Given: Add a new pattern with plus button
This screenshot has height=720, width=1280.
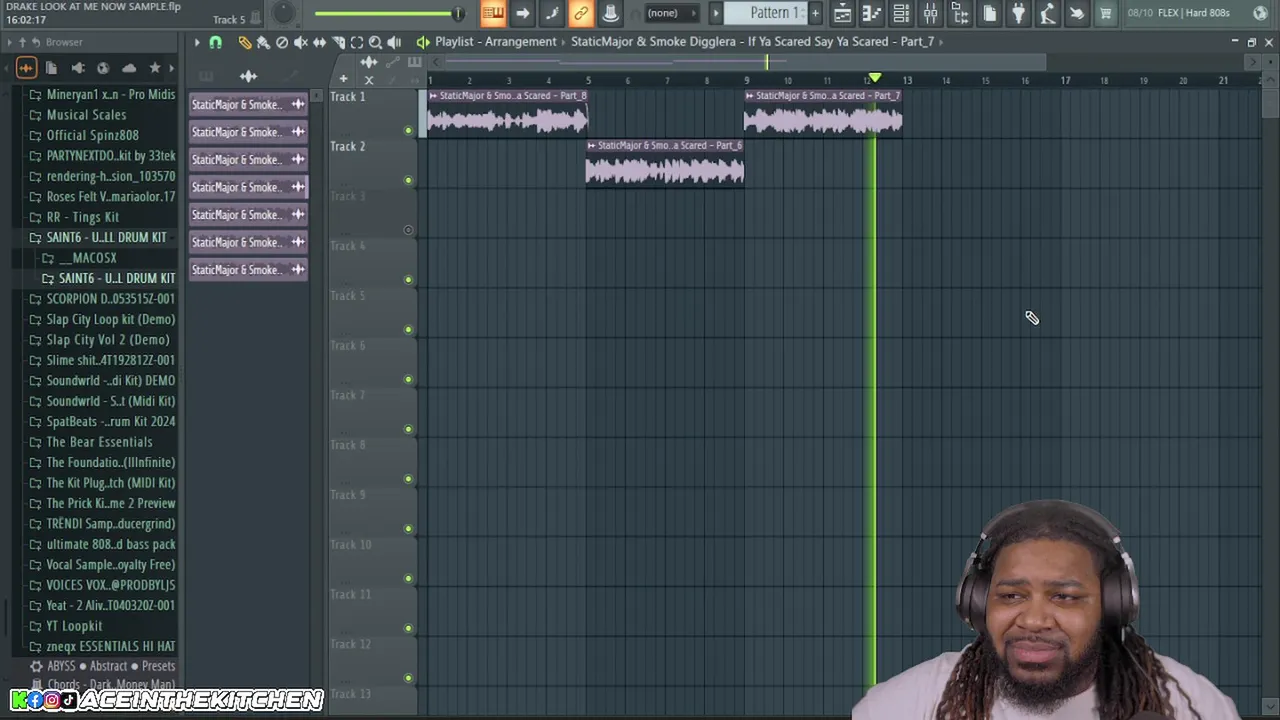Looking at the screenshot, I should (x=815, y=13).
